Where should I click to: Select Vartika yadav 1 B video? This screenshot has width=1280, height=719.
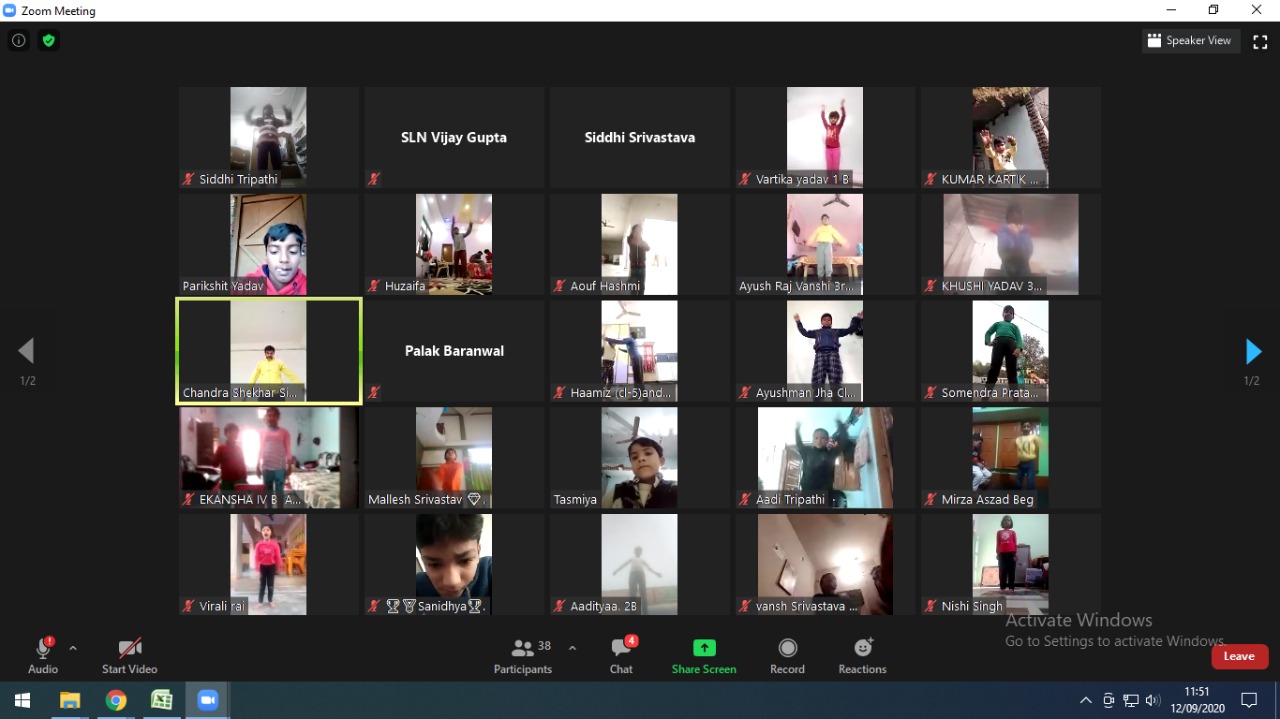pyautogui.click(x=825, y=137)
